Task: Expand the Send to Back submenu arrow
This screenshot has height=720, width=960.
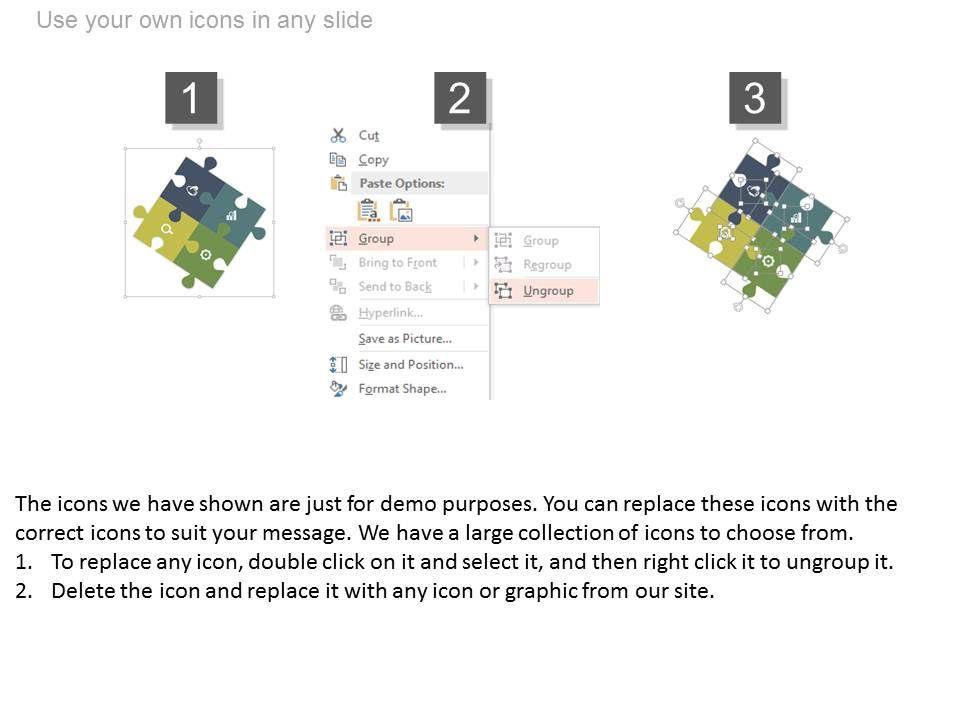Action: tap(476, 286)
